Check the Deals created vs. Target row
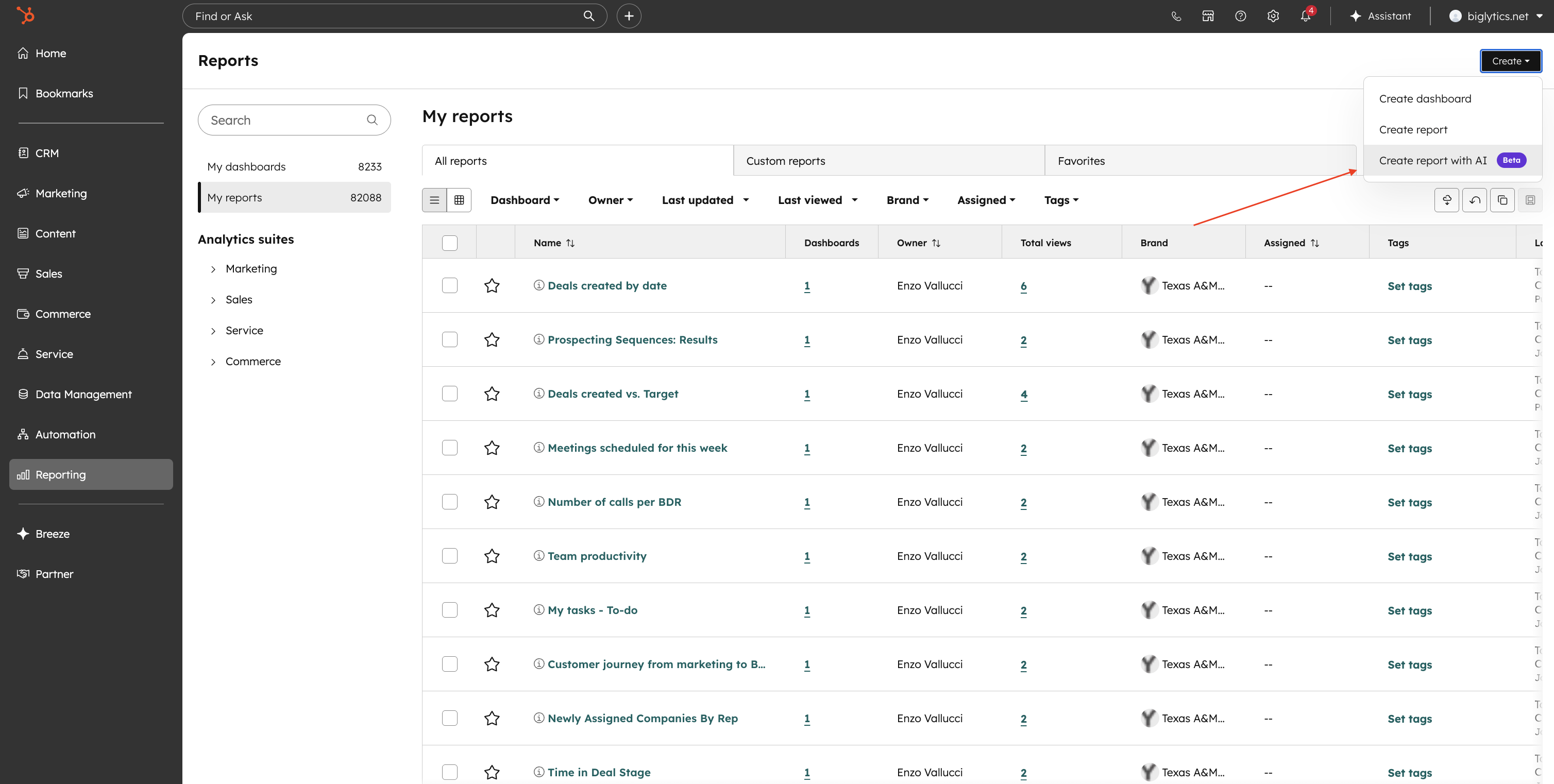The width and height of the screenshot is (1554, 784). tap(449, 394)
